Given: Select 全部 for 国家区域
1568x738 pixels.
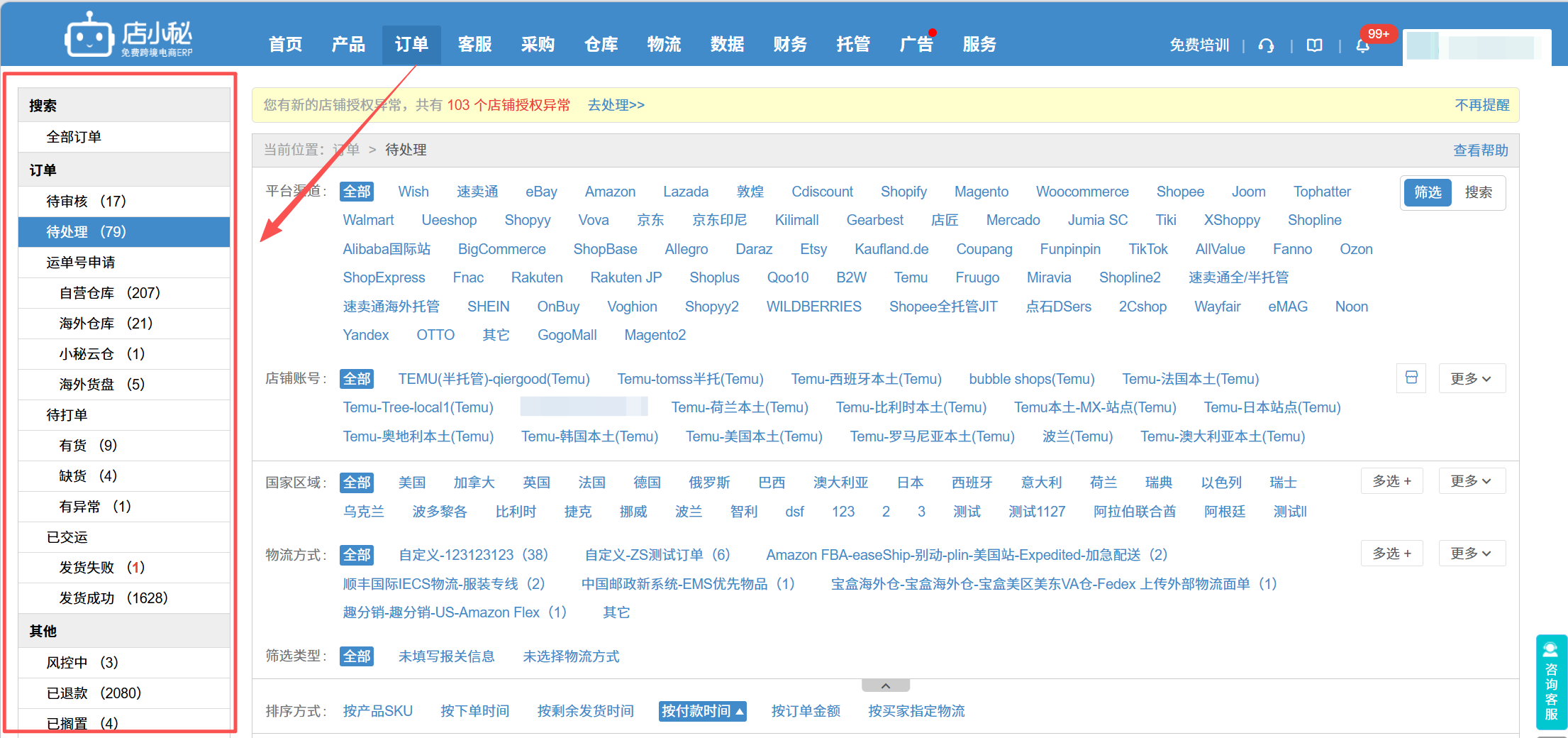Looking at the screenshot, I should pos(357,483).
